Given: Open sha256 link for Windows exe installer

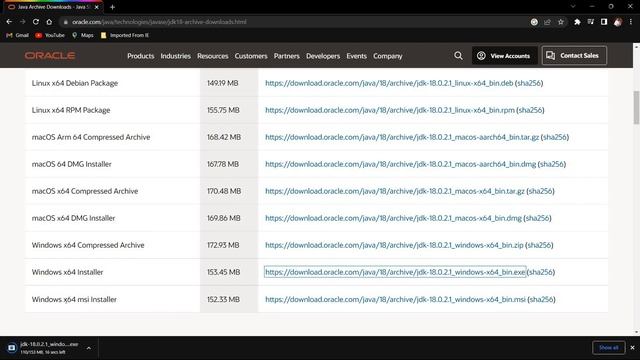Looking at the screenshot, I should [x=541, y=272].
